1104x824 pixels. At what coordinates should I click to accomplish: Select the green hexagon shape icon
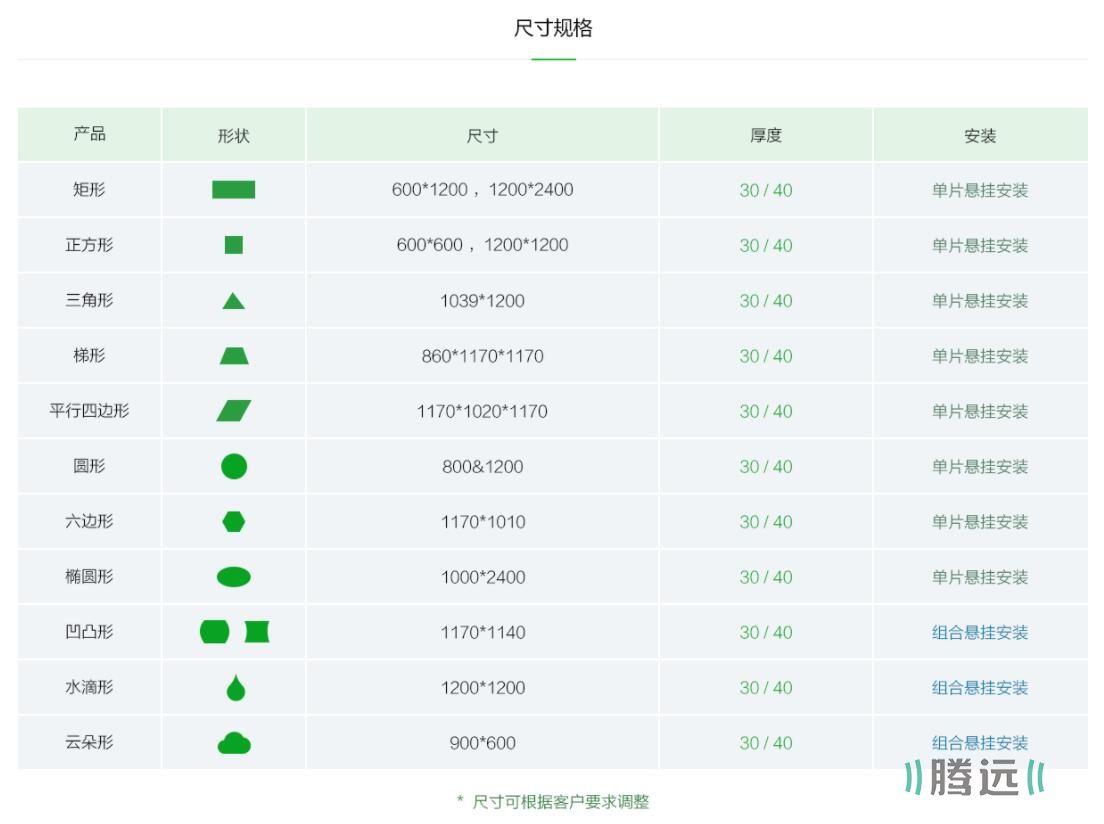pyautogui.click(x=233, y=522)
